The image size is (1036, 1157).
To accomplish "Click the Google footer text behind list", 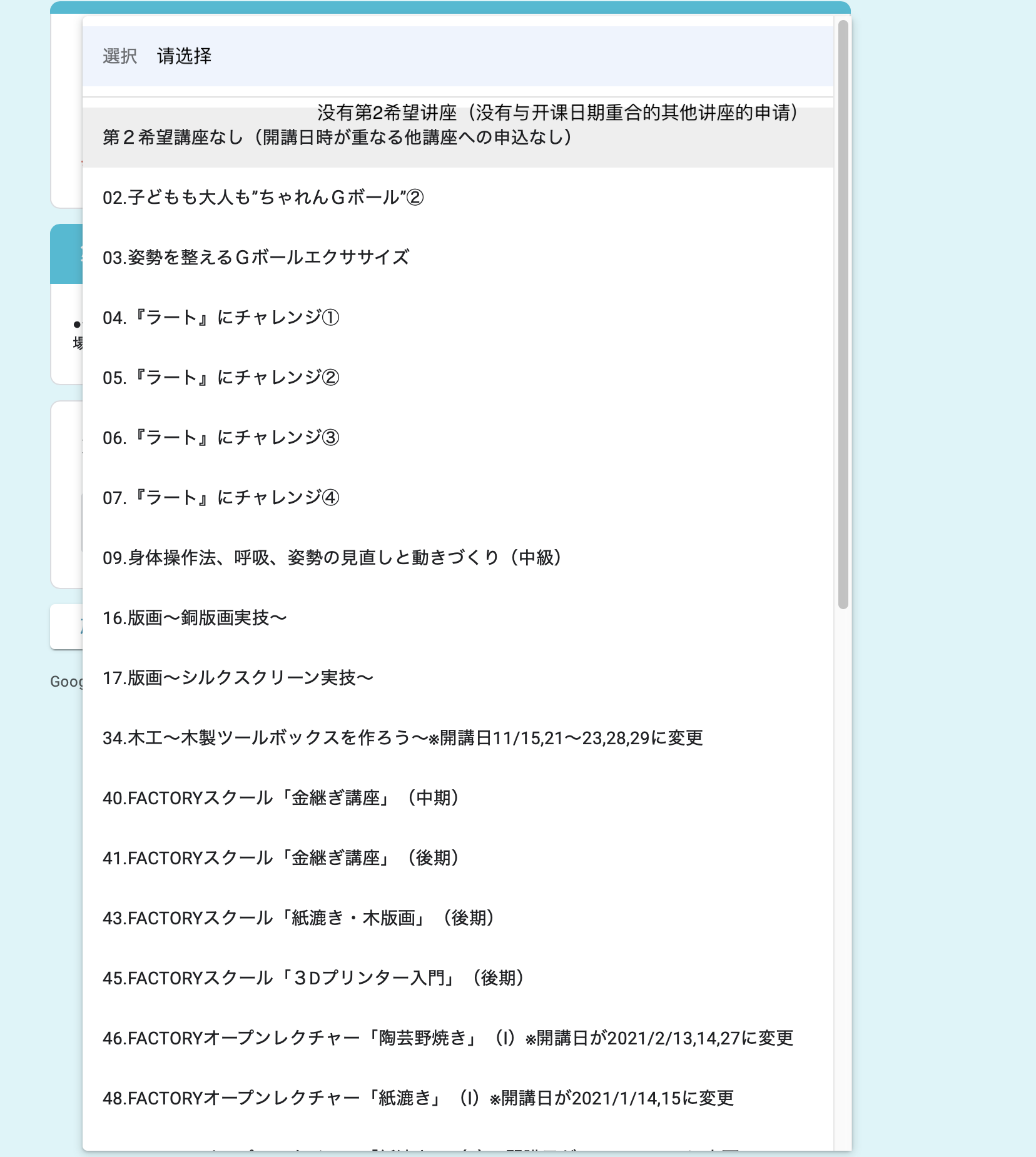I will tap(66, 682).
